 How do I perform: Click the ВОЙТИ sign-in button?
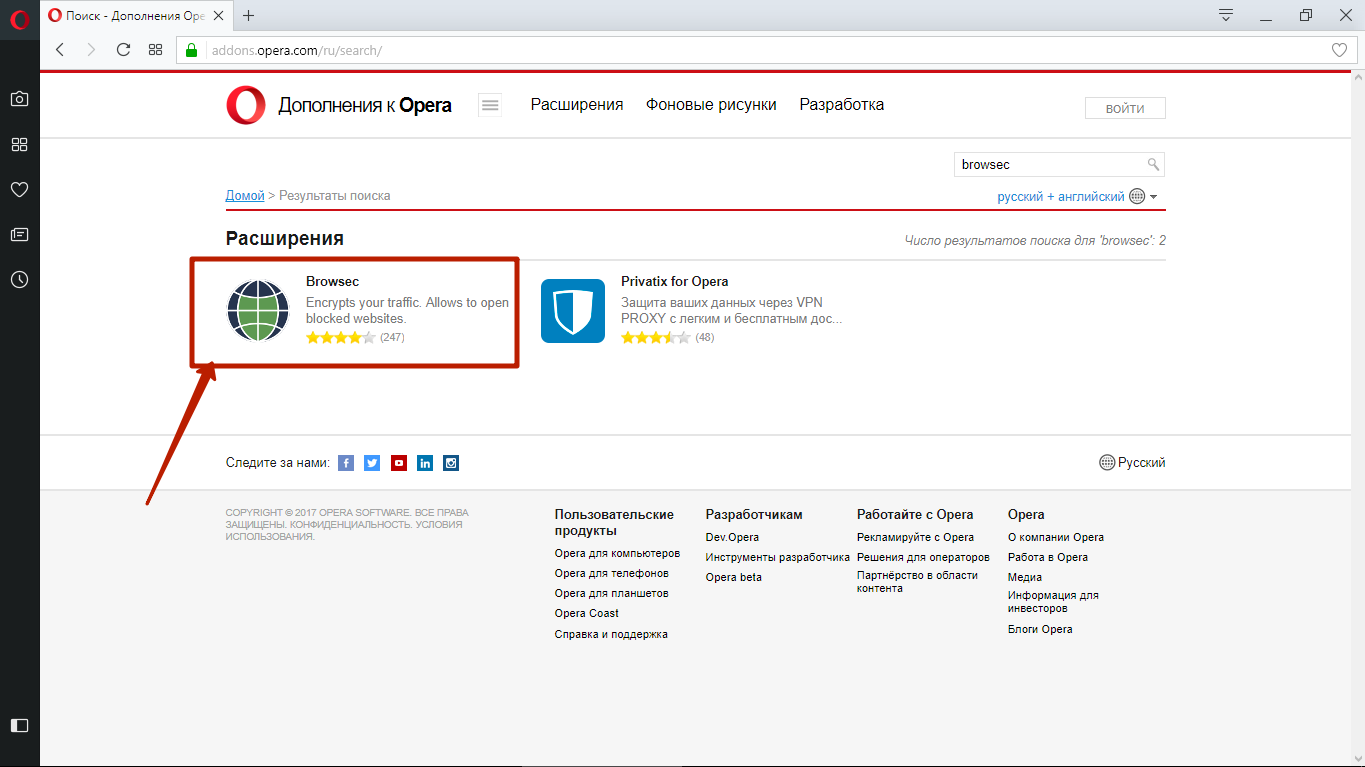(x=1125, y=109)
